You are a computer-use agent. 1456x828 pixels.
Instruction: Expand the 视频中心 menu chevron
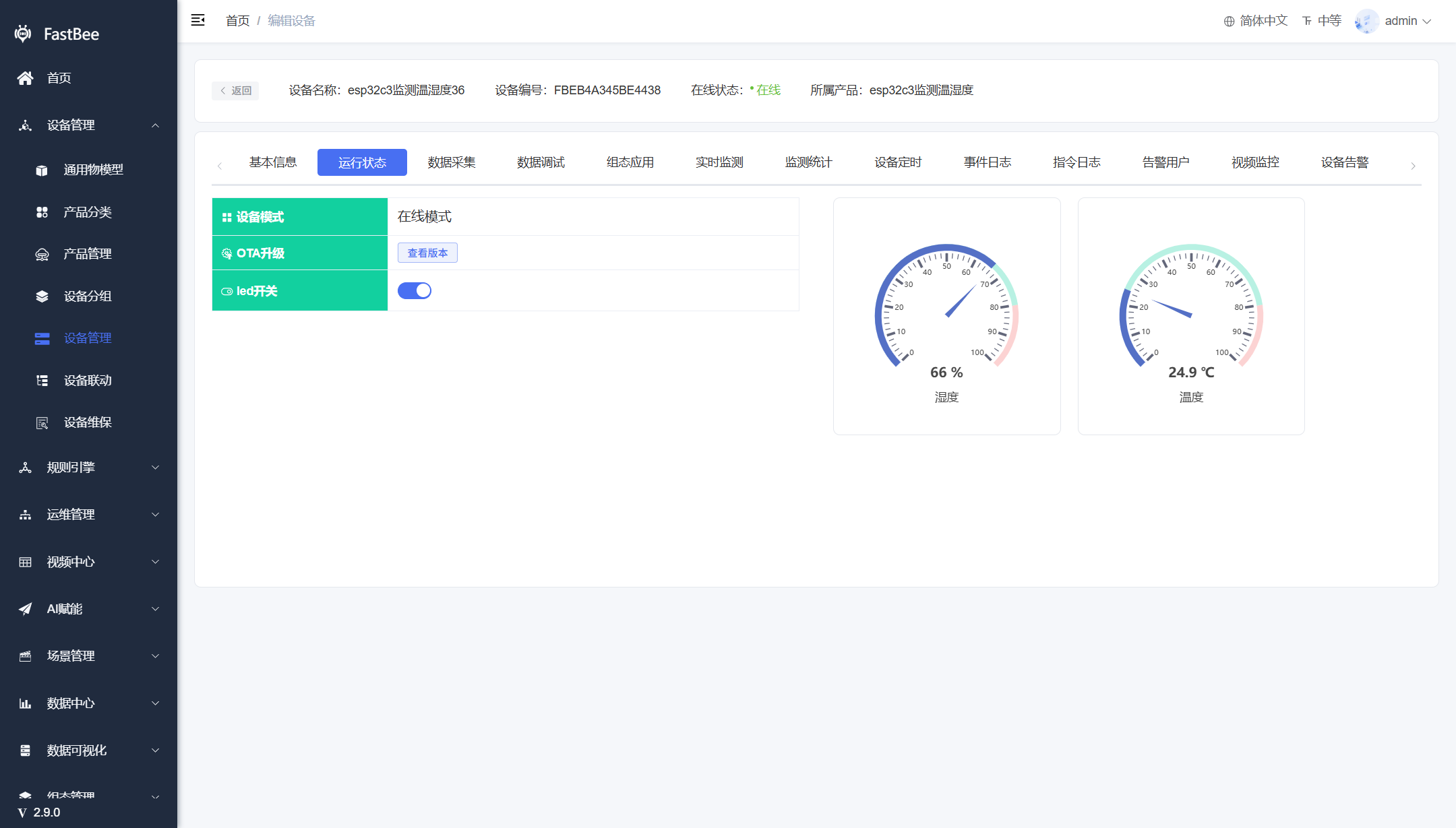tap(156, 562)
